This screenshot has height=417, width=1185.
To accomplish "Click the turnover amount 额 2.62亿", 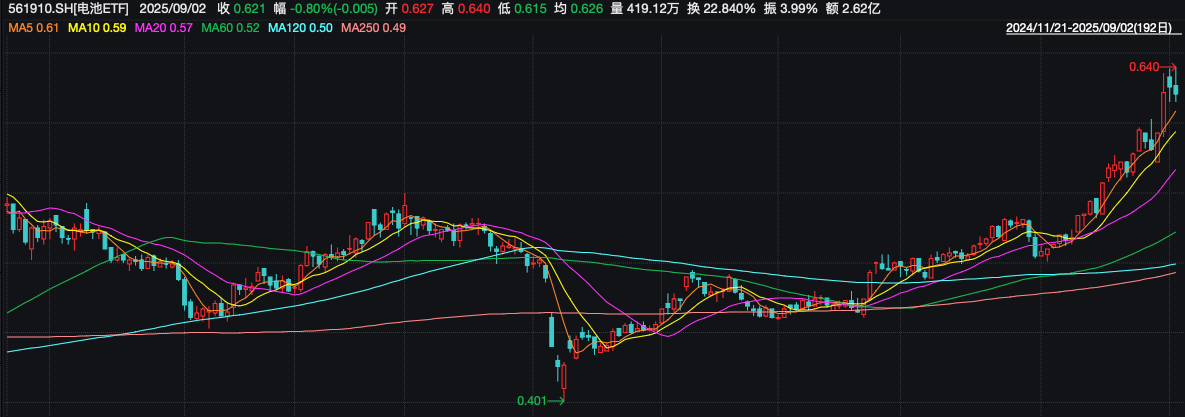I will (x=853, y=9).
